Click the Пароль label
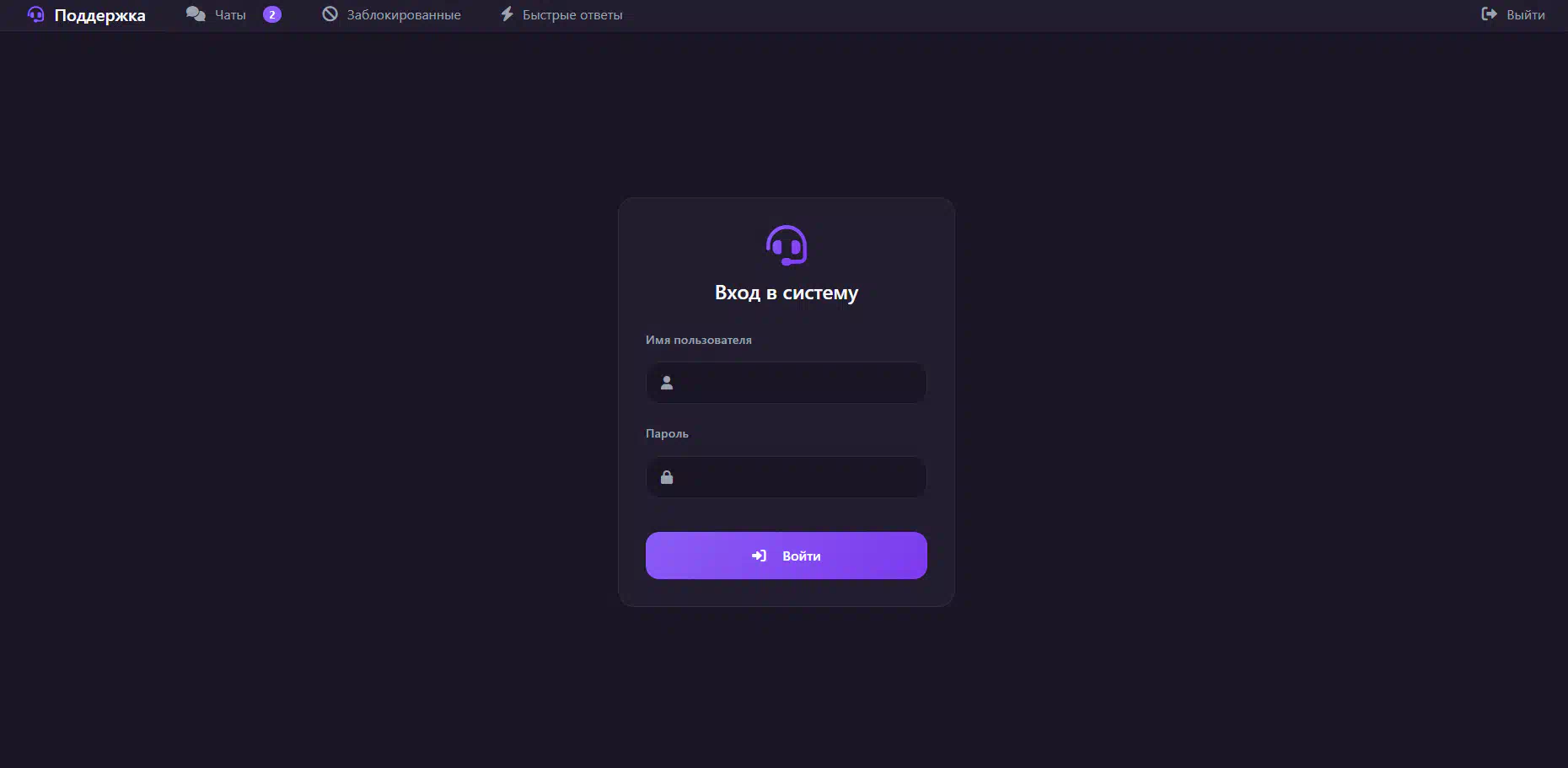This screenshot has height=768, width=1568. tap(667, 433)
